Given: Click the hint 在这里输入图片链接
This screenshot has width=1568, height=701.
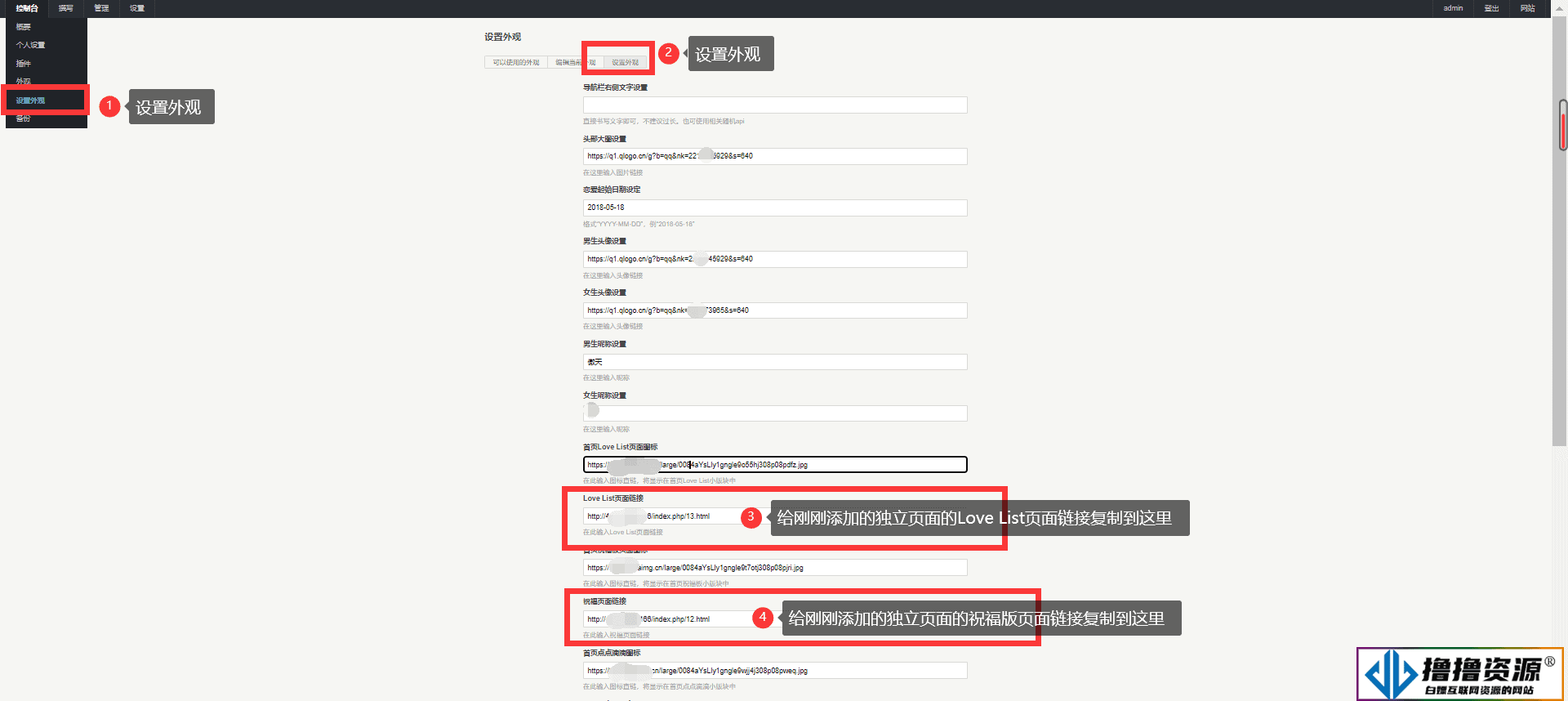Looking at the screenshot, I should [612, 172].
